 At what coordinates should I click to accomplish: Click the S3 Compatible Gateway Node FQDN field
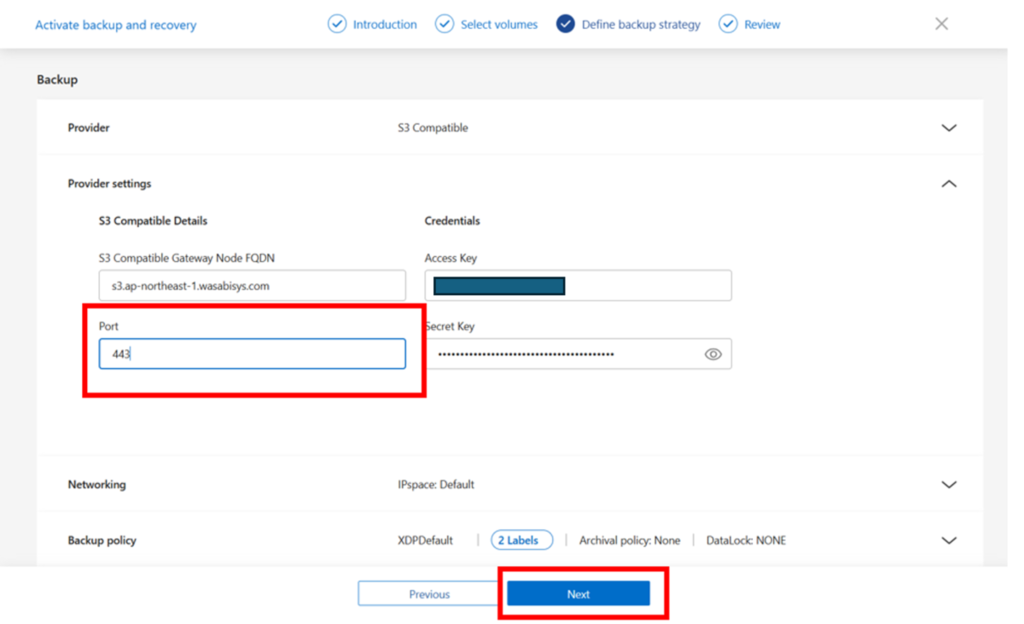[x=252, y=286]
